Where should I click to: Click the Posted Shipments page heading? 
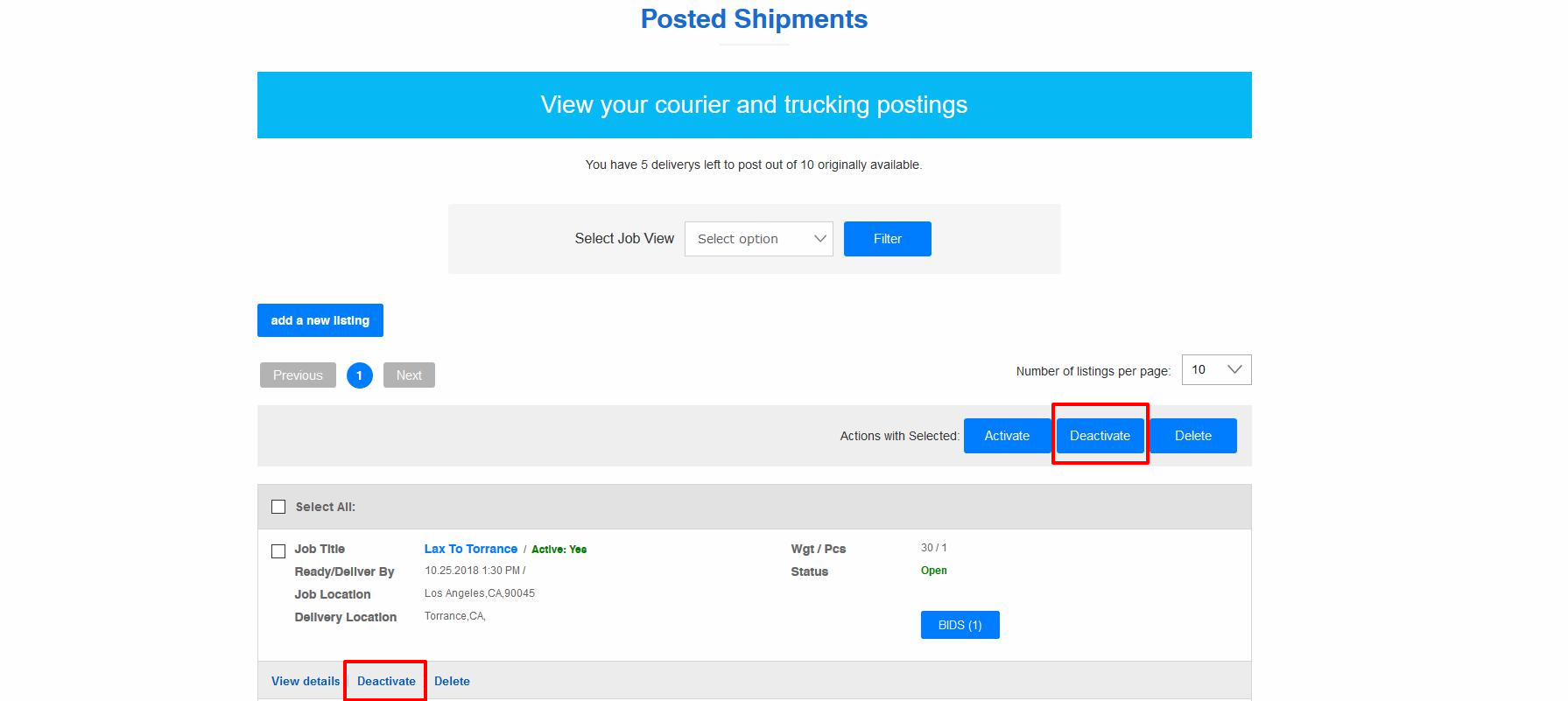tap(754, 19)
